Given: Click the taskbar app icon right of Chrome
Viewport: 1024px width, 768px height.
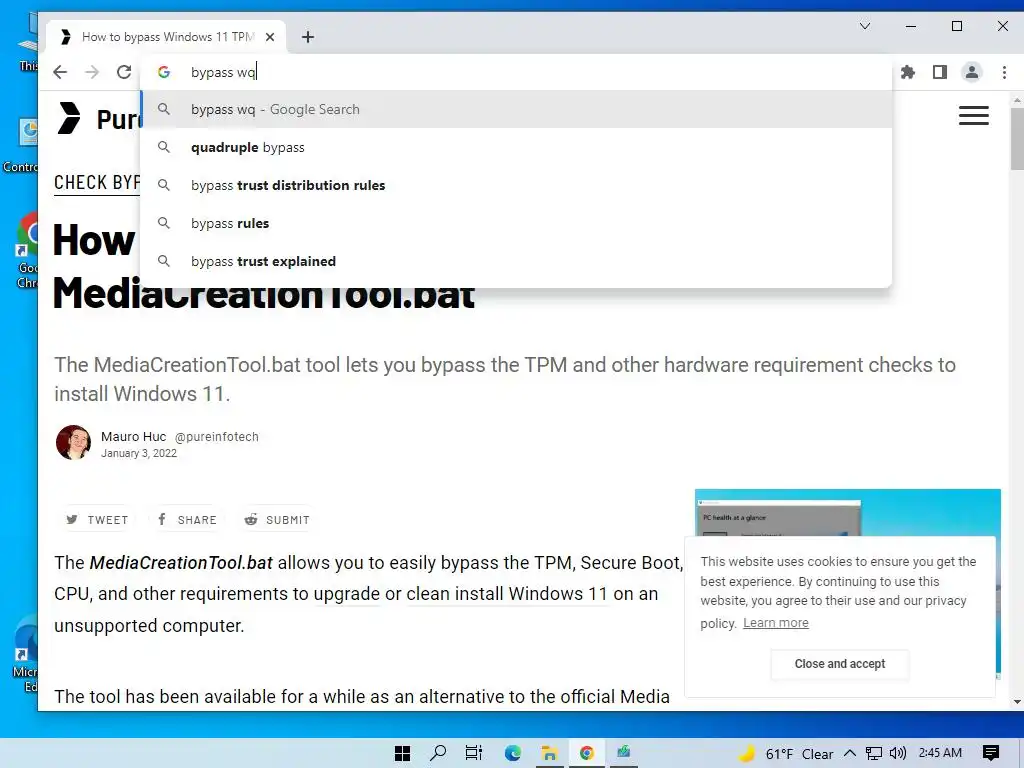Looking at the screenshot, I should (624, 753).
